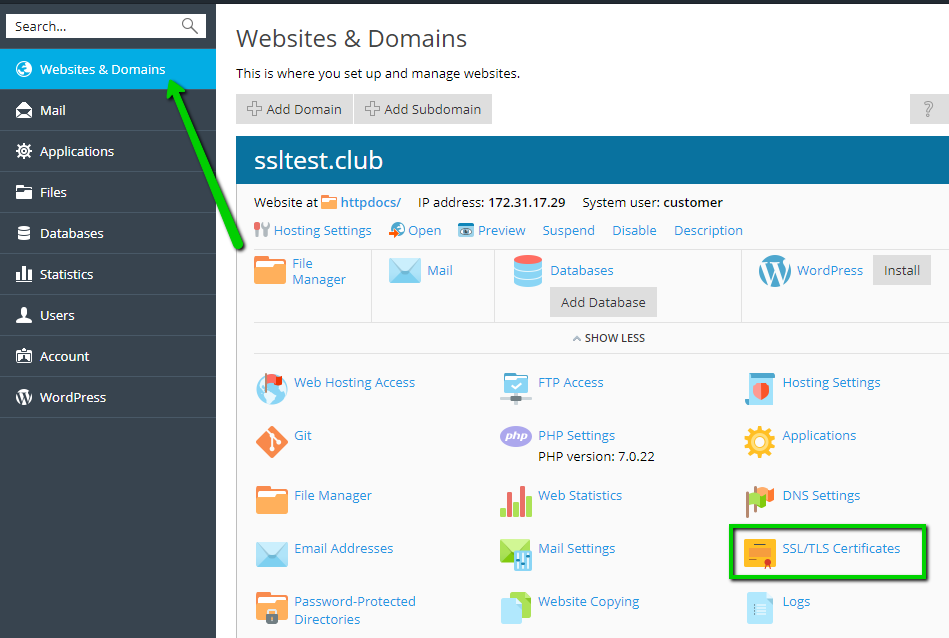Select Statistics from the sidebar menu
This screenshot has width=949, height=638.
coord(66,274)
